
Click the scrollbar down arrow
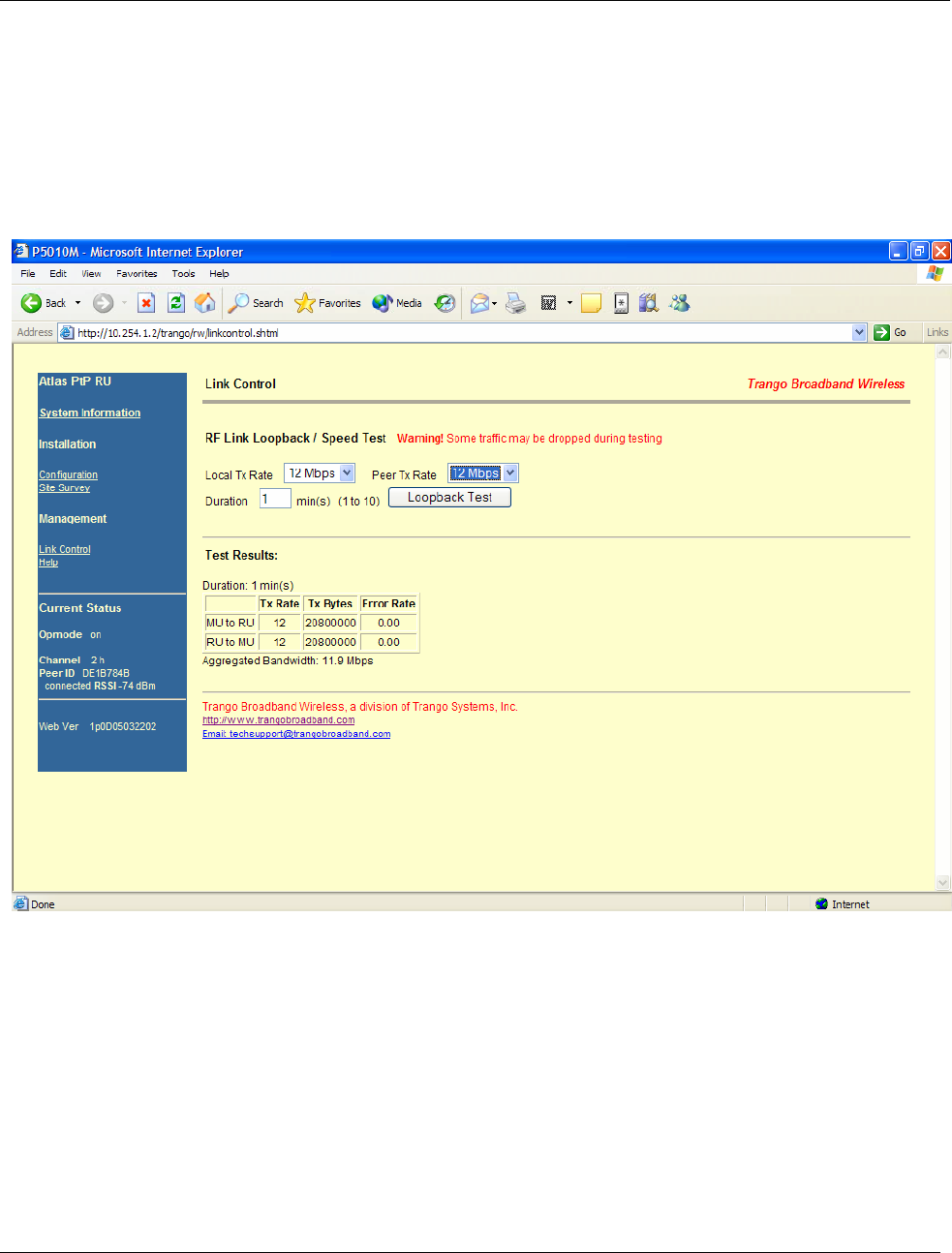pos(943,882)
